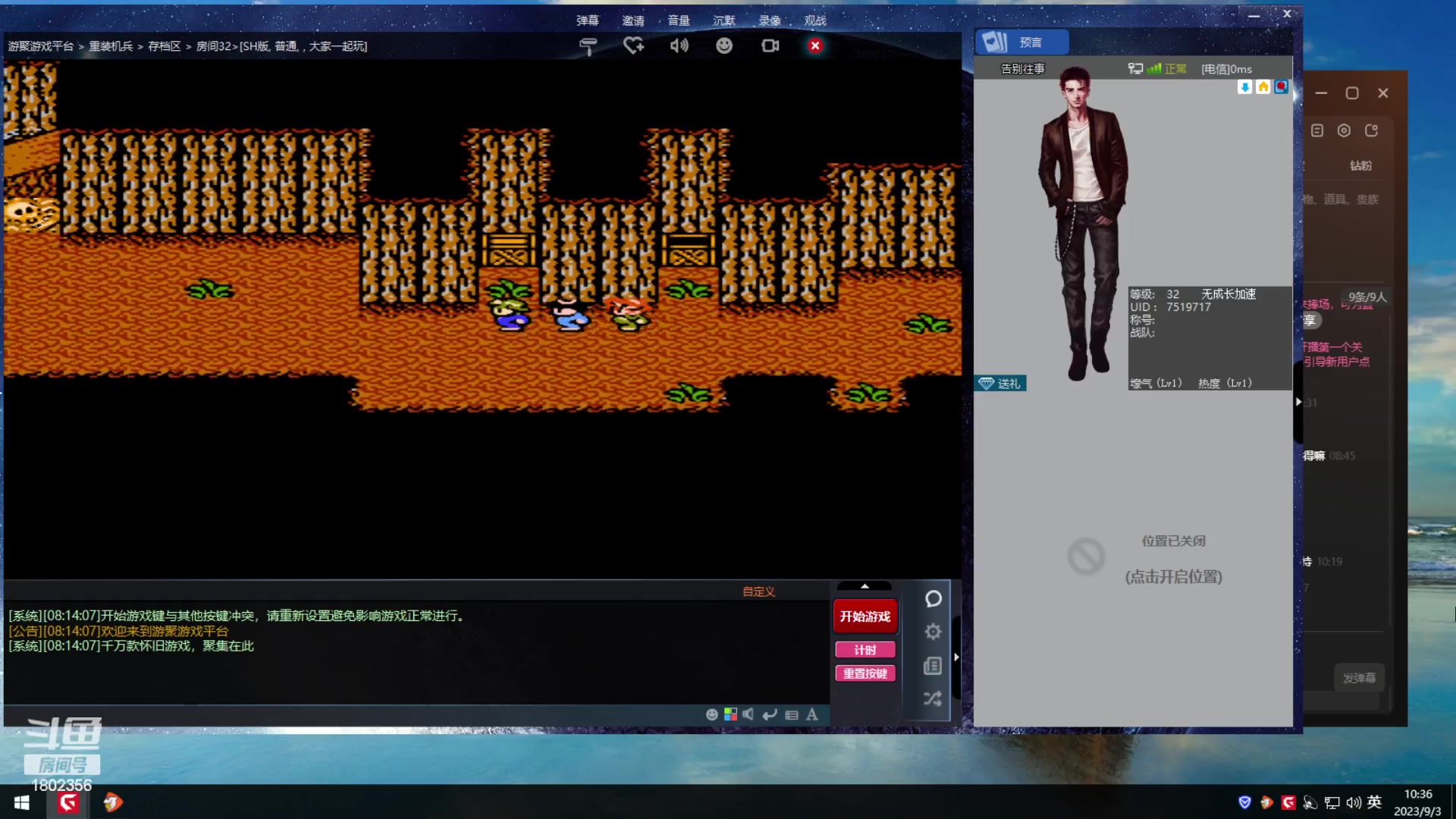Select the 音量 menu label
The height and width of the screenshot is (819, 1456).
coord(679,21)
